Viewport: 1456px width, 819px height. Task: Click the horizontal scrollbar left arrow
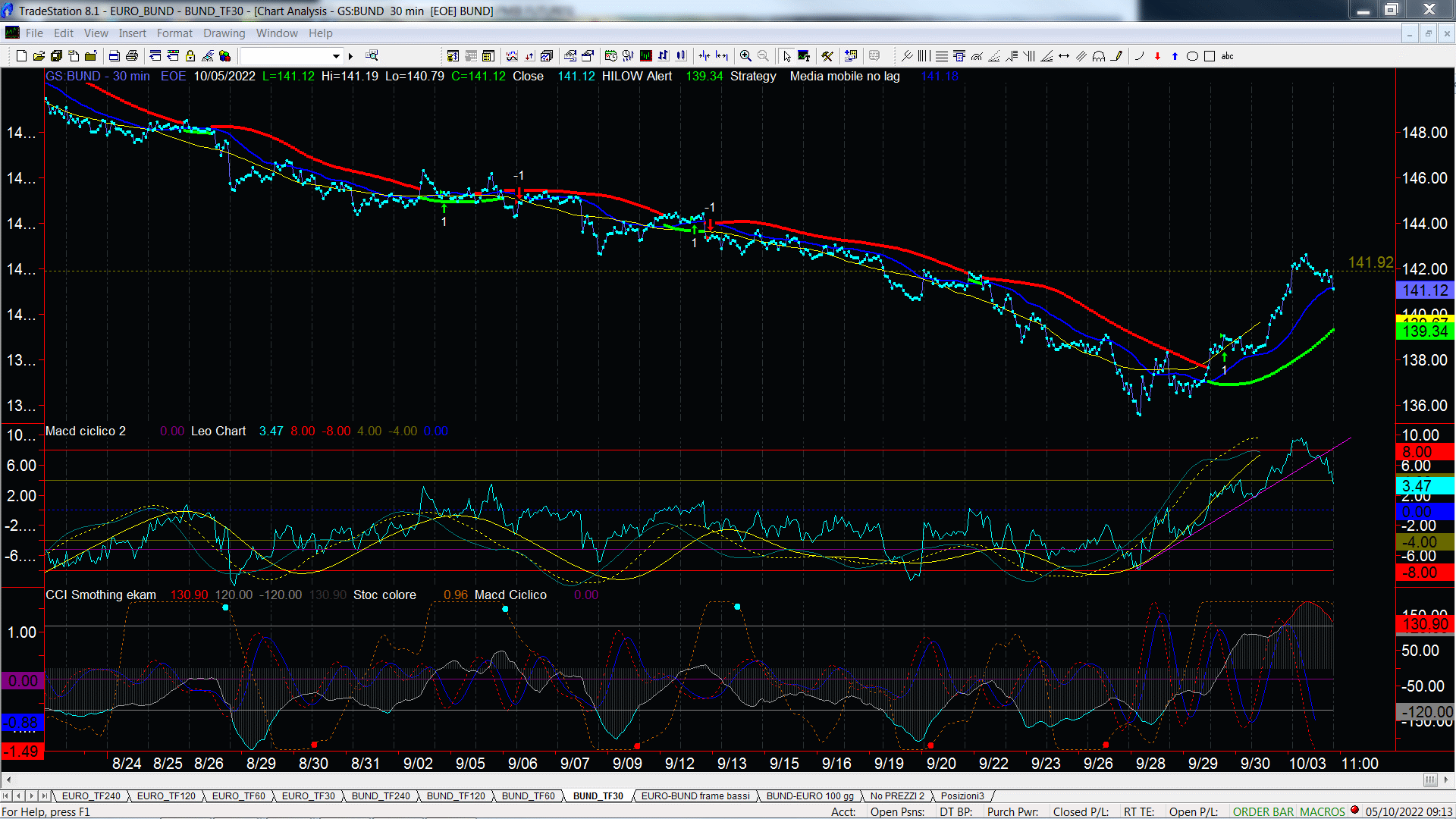(8, 780)
